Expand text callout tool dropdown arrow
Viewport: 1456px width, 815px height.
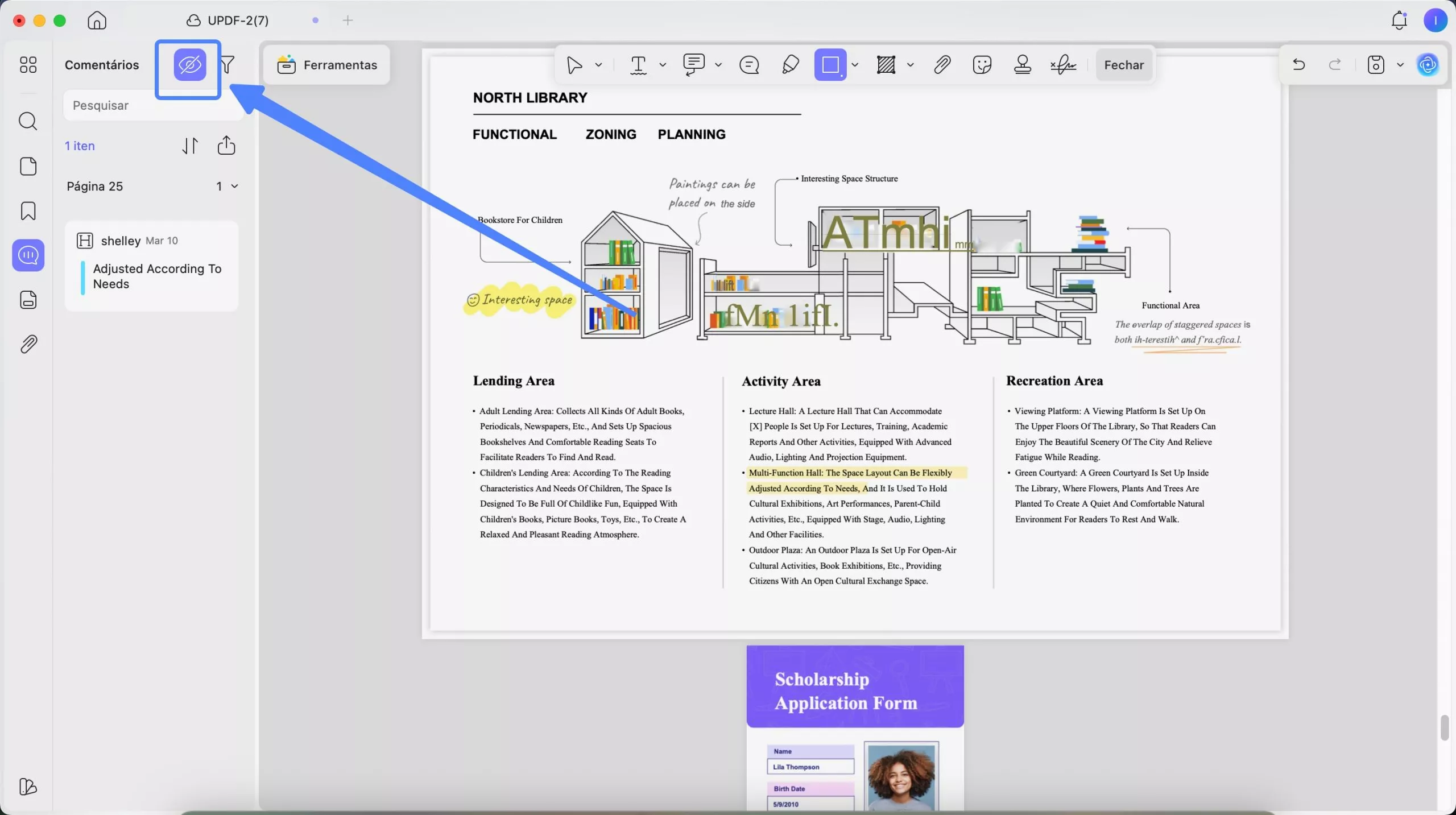[x=718, y=65]
